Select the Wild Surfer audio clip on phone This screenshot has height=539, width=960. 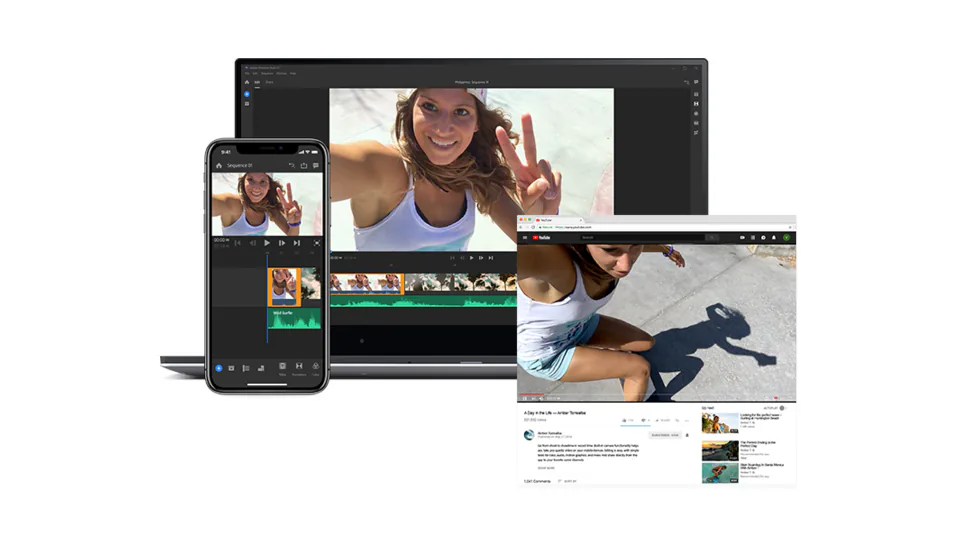(294, 318)
